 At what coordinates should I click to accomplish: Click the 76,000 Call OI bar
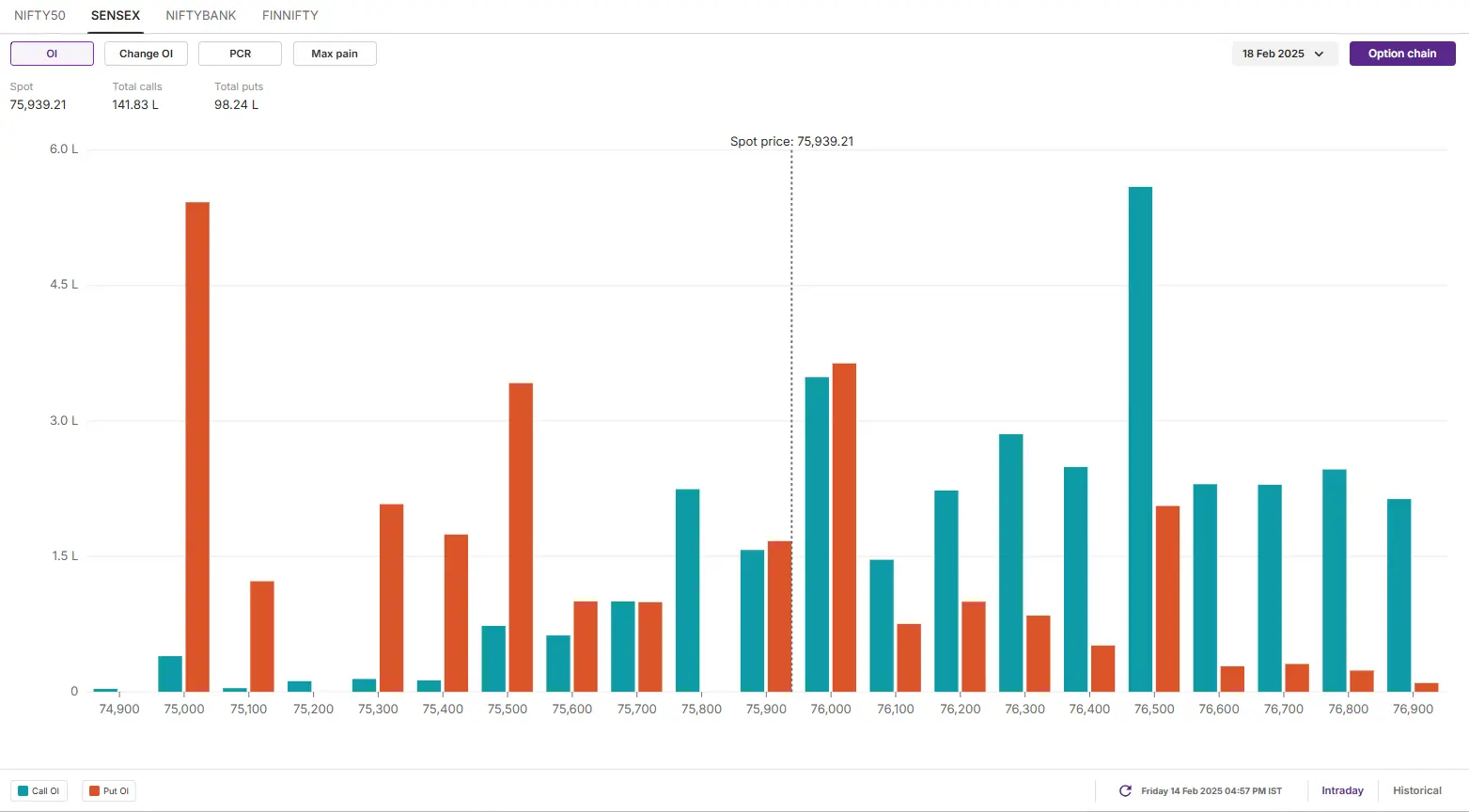point(817,535)
